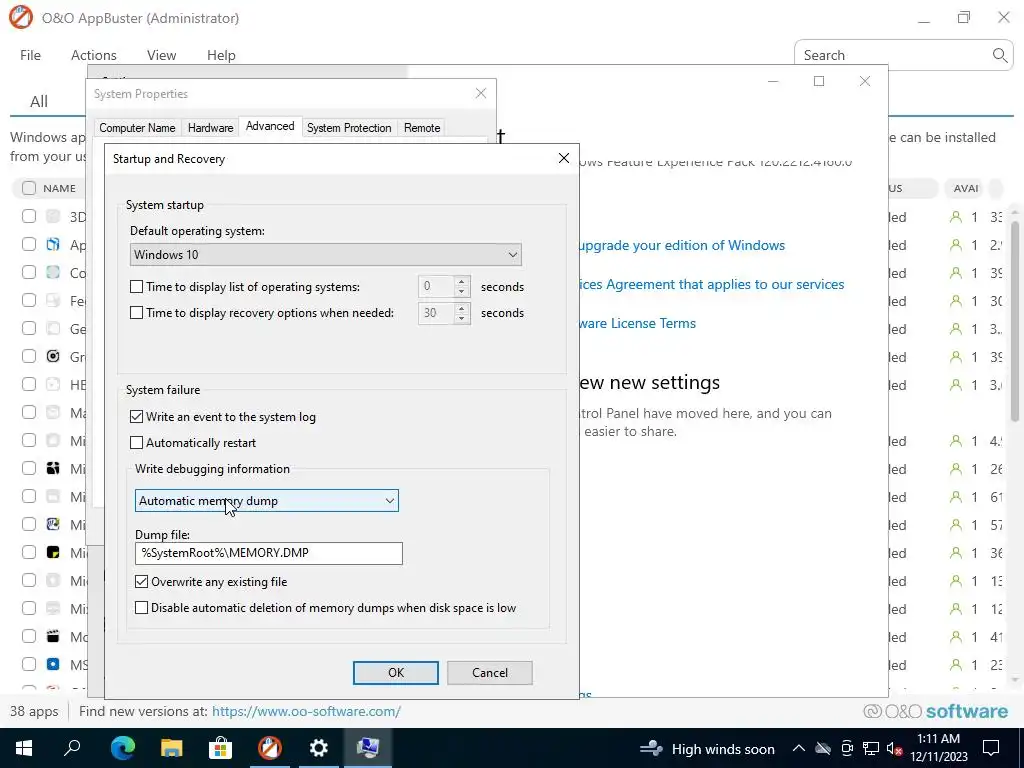Open Default operating system dropdown
The width and height of the screenshot is (1024, 768).
pos(325,255)
